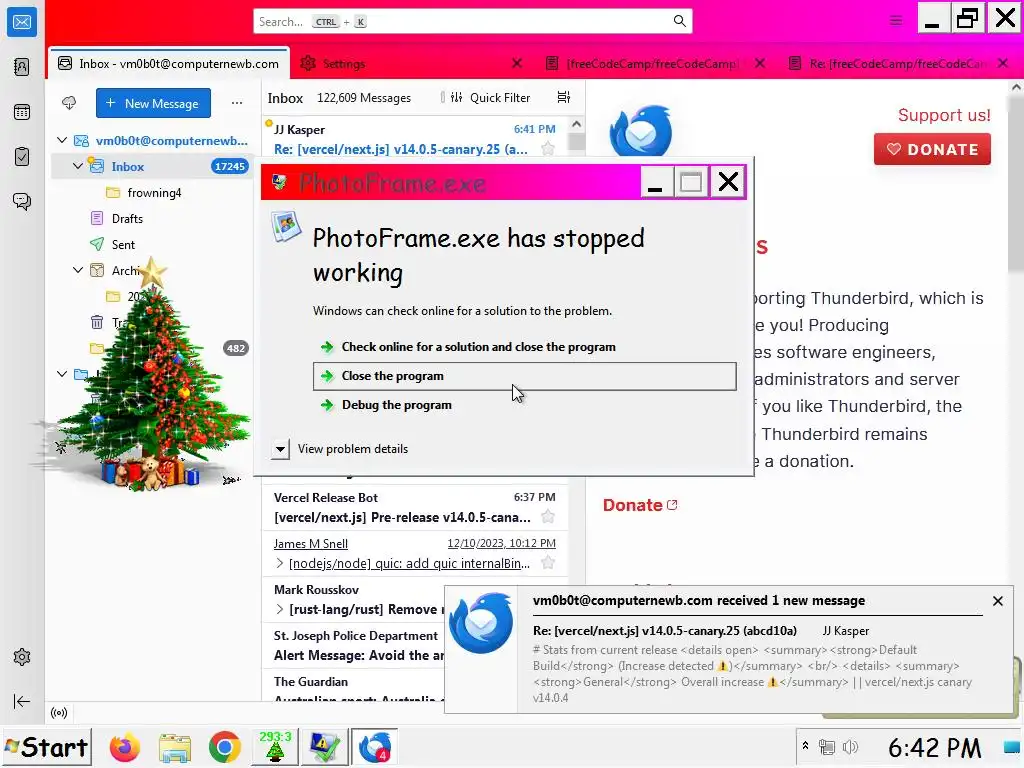Image resolution: width=1024 pixels, height=768 pixels.
Task: Choose Close the program
Action: pos(524,376)
